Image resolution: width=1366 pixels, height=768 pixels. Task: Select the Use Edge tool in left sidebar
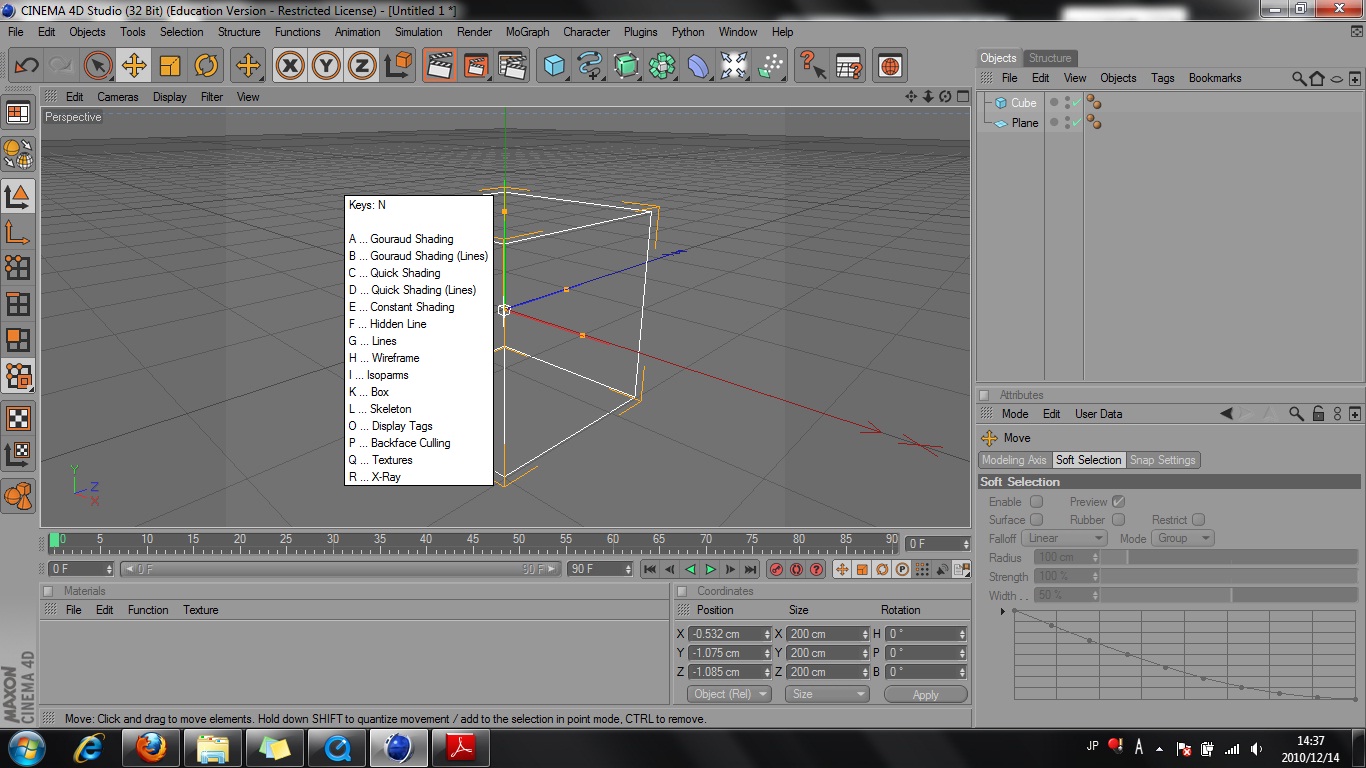tap(18, 304)
